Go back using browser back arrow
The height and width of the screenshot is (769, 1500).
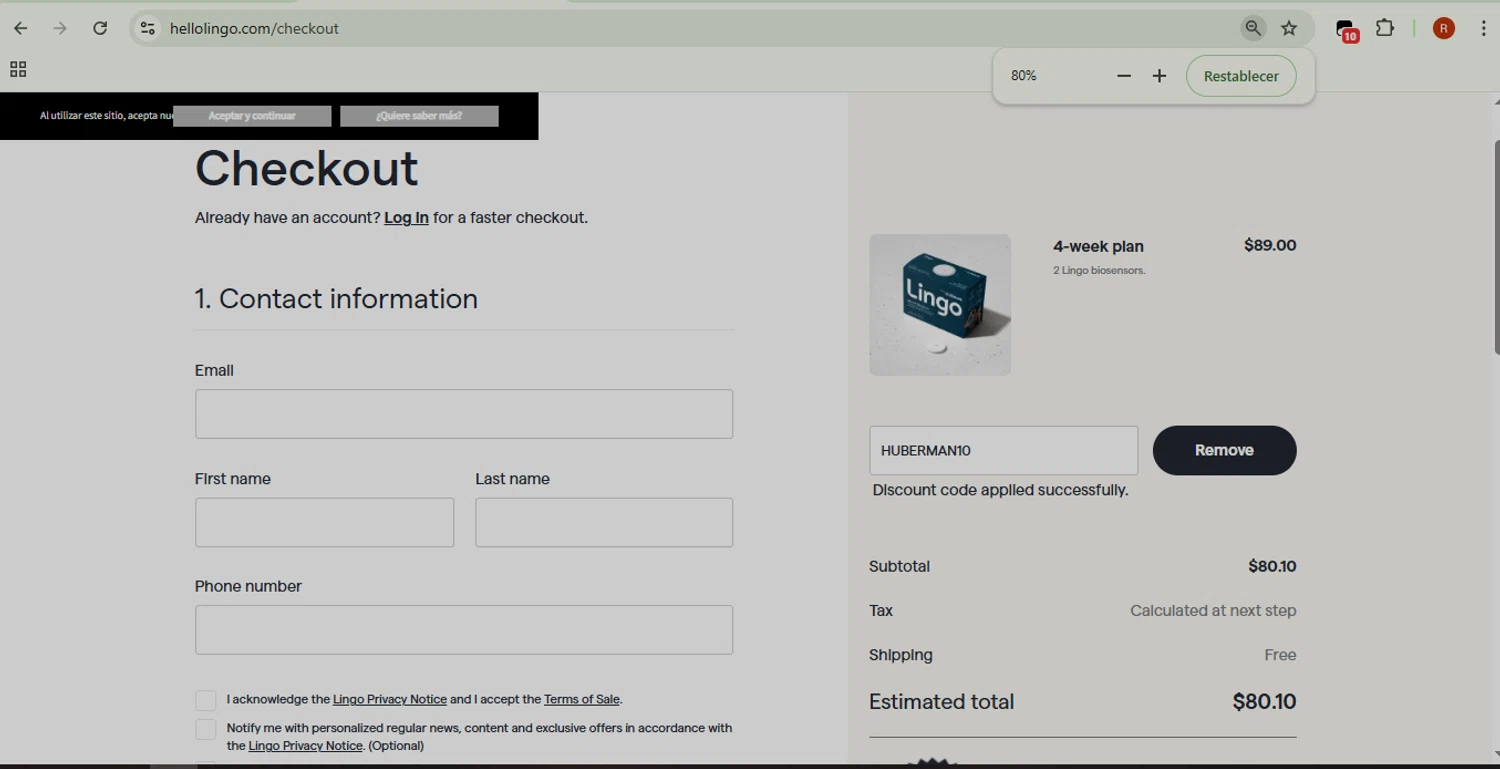point(20,28)
